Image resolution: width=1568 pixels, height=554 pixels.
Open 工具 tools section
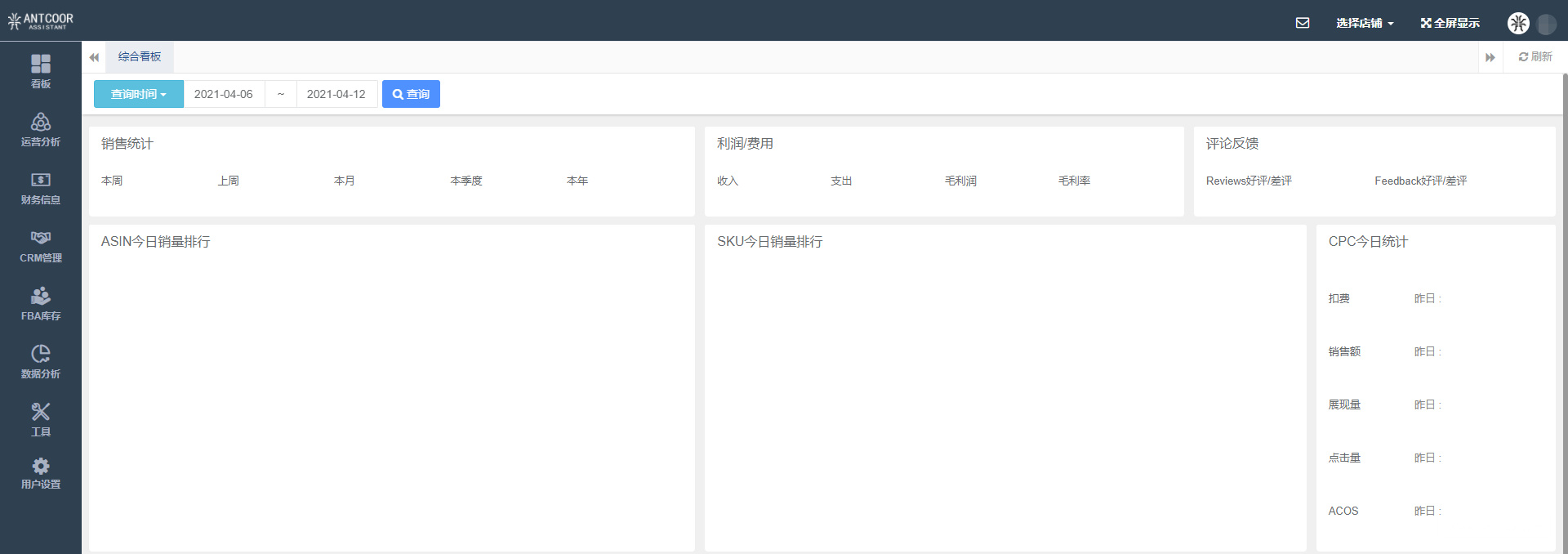point(41,419)
